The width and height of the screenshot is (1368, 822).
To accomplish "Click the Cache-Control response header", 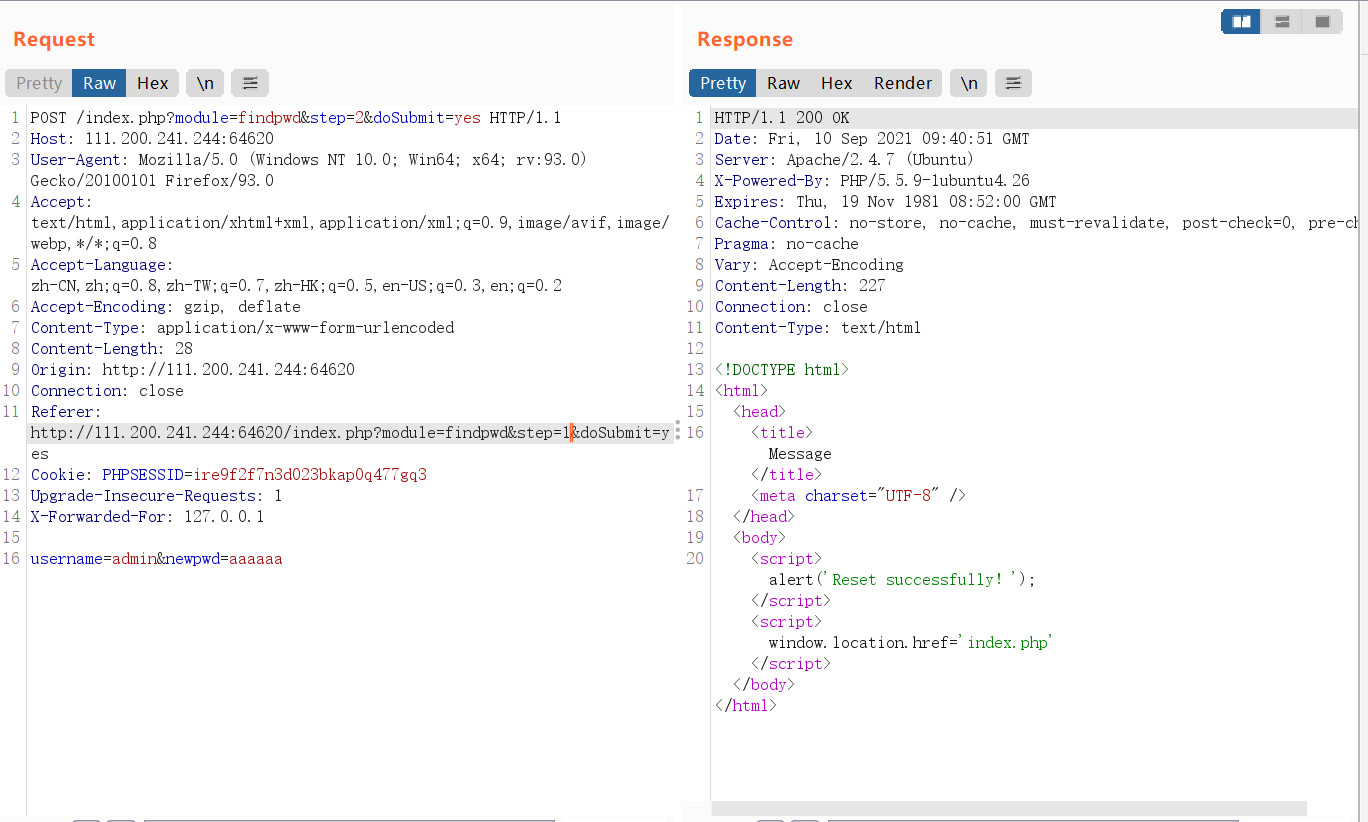I will pos(1036,223).
